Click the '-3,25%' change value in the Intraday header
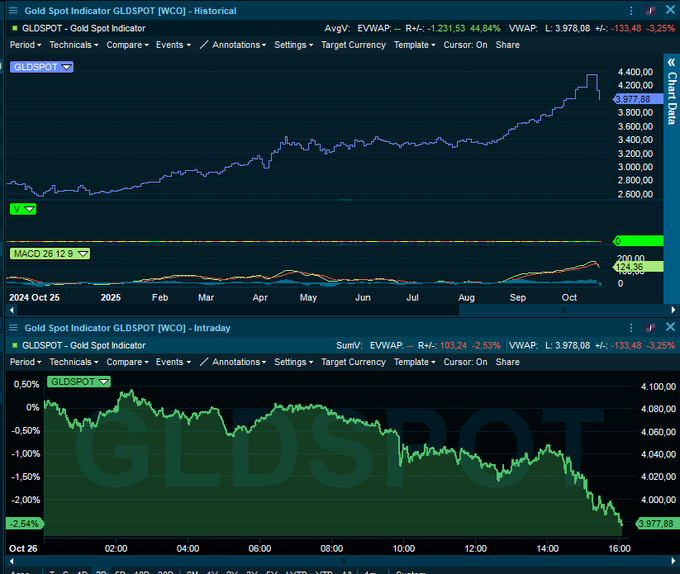Viewport: 680px width, 574px height. pos(660,345)
